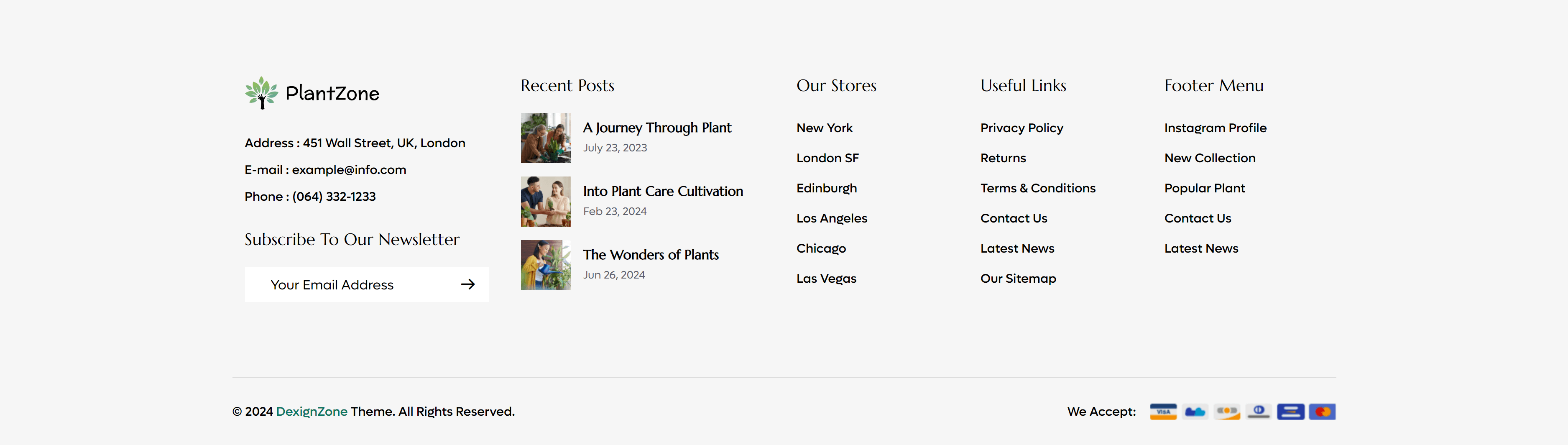Visit the DexignZone link
This screenshot has height=445, width=1568.
point(312,412)
